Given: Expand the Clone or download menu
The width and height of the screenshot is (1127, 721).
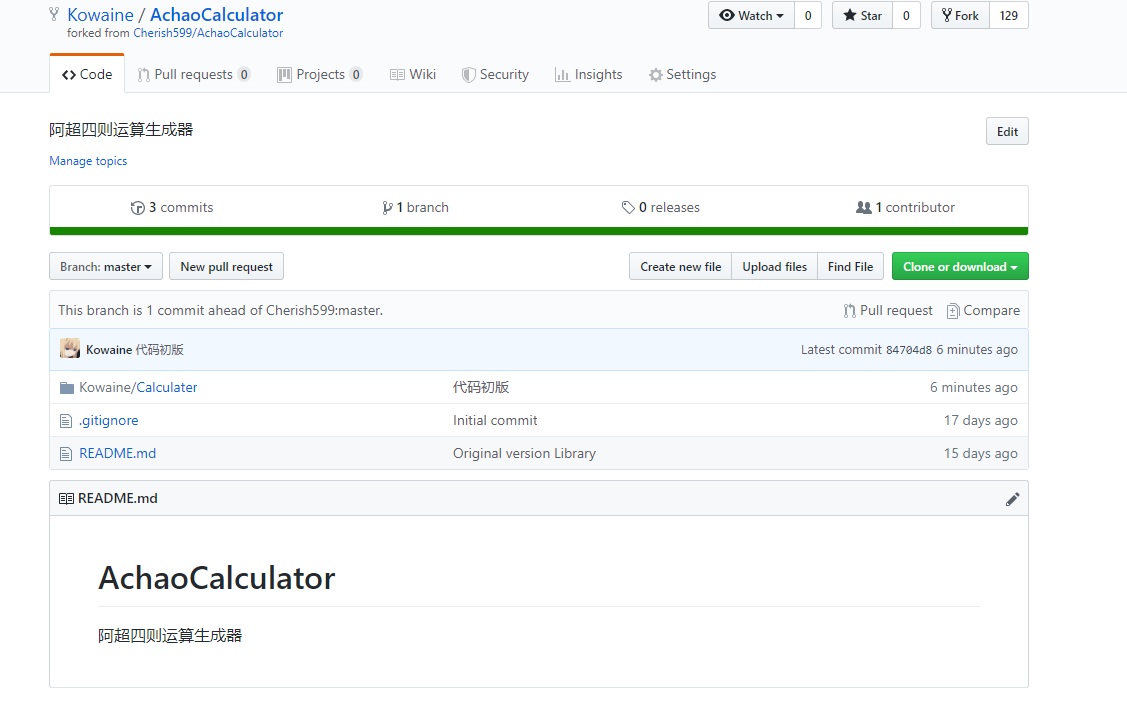Looking at the screenshot, I should (960, 267).
